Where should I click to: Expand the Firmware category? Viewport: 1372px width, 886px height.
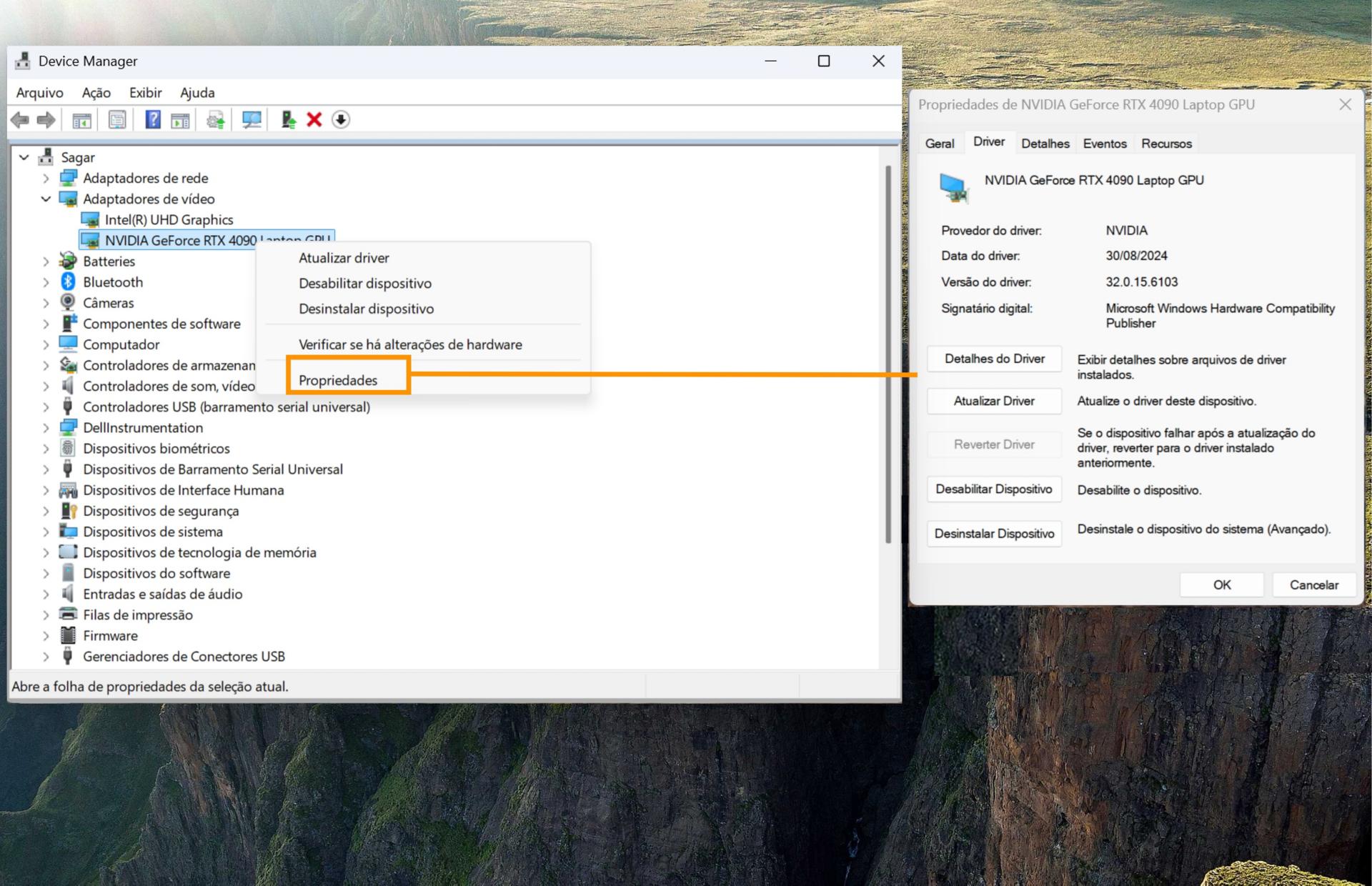[46, 636]
